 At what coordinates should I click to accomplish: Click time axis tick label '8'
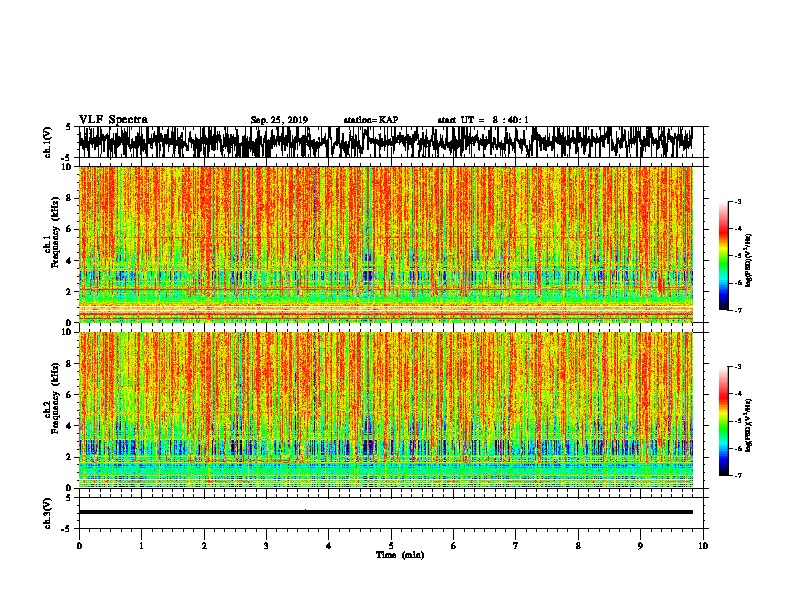point(578,546)
